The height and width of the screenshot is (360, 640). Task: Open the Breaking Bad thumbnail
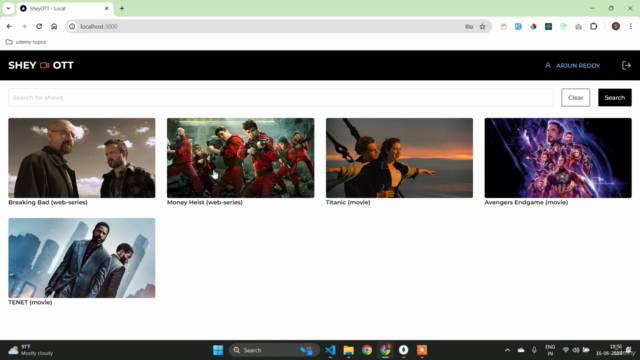tap(82, 158)
